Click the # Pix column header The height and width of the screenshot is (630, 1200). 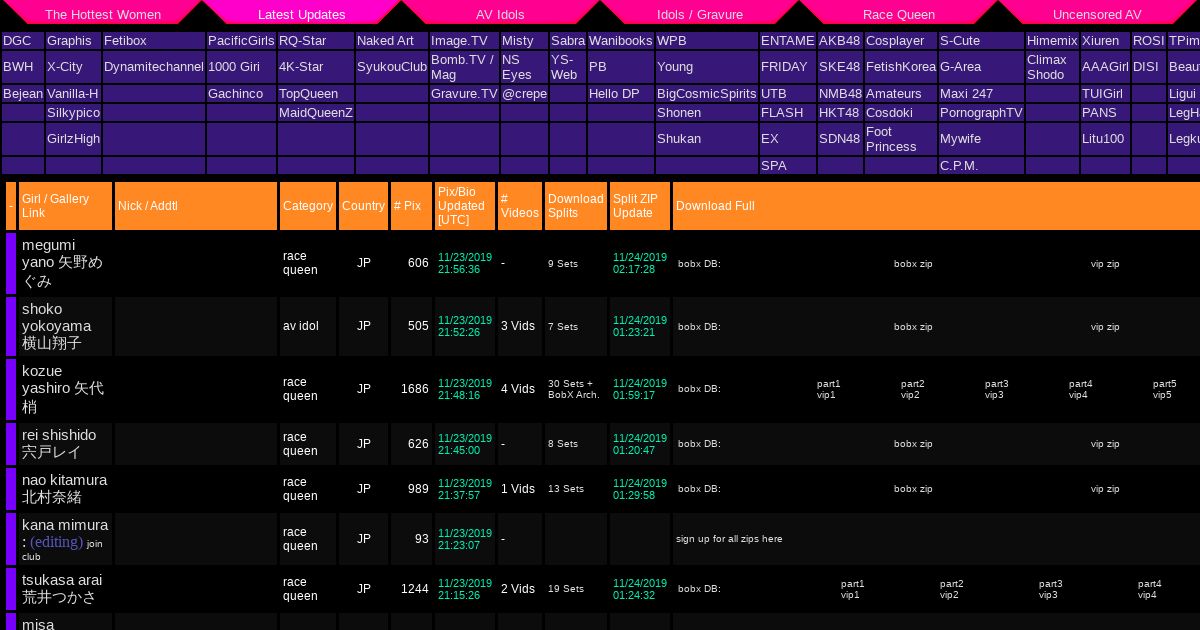coord(411,206)
